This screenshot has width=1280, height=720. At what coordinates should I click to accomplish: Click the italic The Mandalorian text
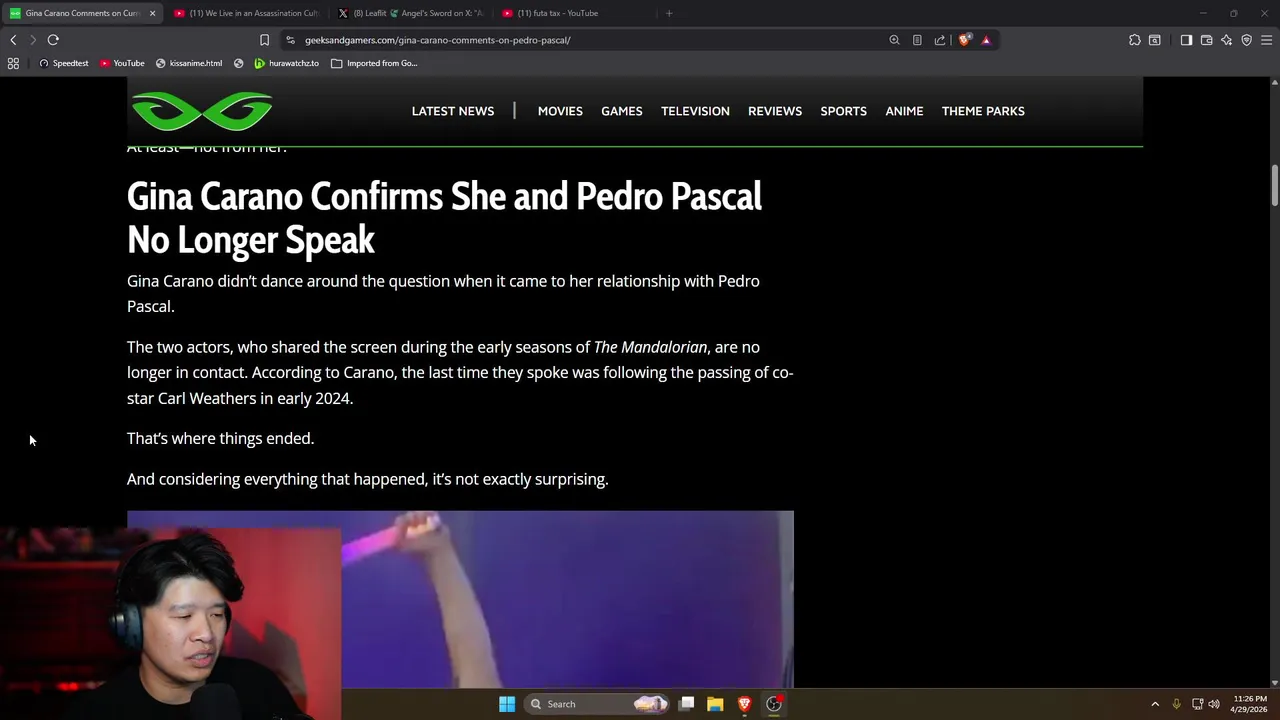click(650, 347)
